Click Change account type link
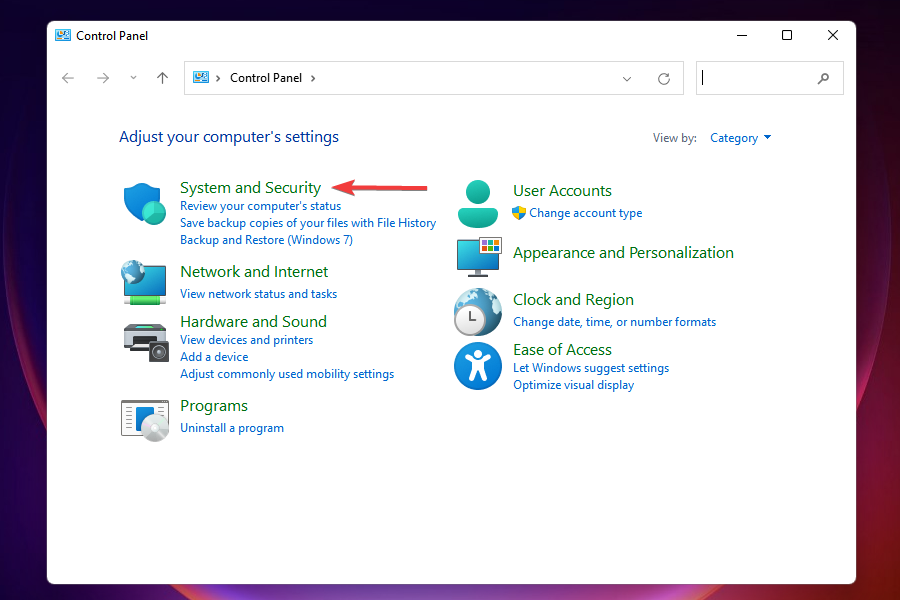900x600 pixels. (x=585, y=213)
